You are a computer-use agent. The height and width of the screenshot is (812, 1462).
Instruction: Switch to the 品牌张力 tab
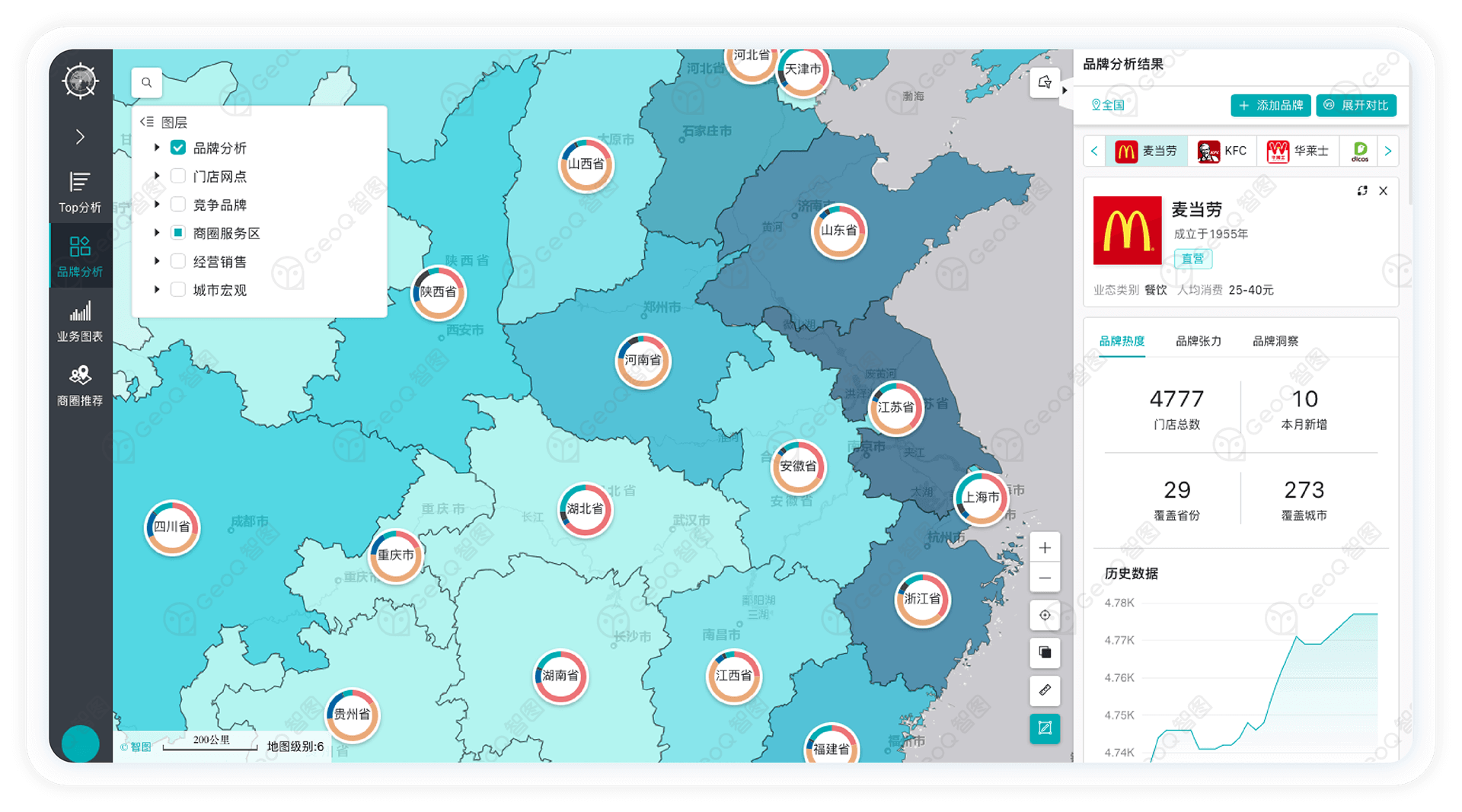click(x=1199, y=341)
